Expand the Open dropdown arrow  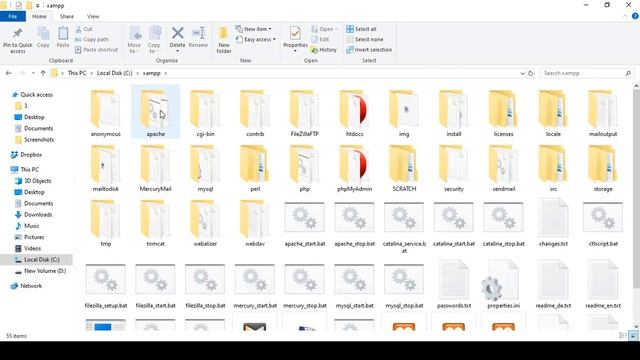tap(336, 29)
